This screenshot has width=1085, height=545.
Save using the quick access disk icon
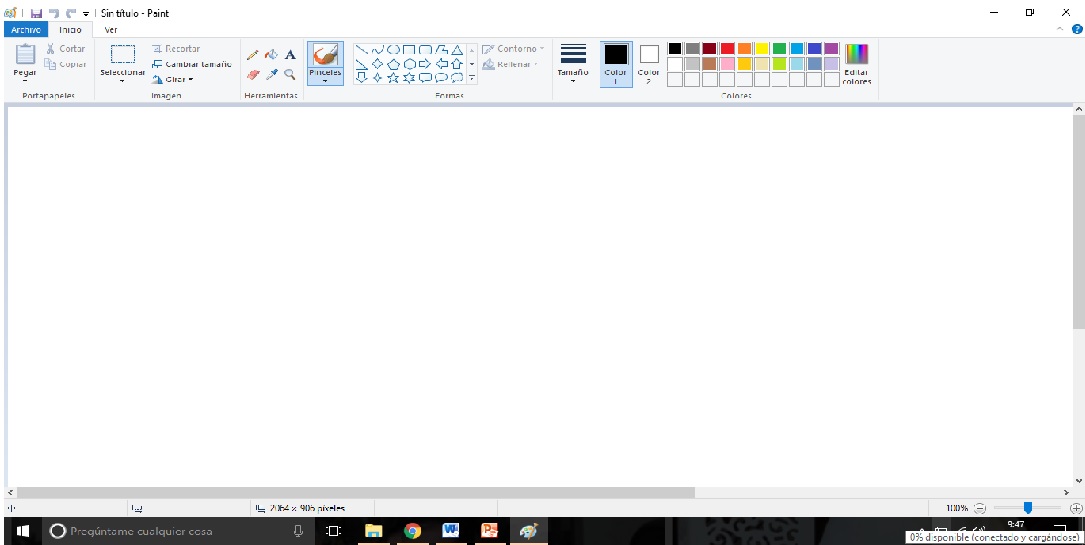coord(36,13)
